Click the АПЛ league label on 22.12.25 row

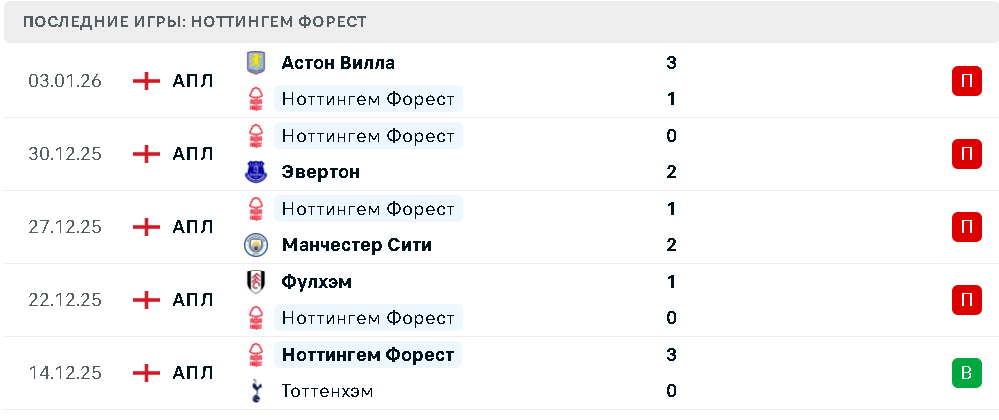click(x=192, y=300)
